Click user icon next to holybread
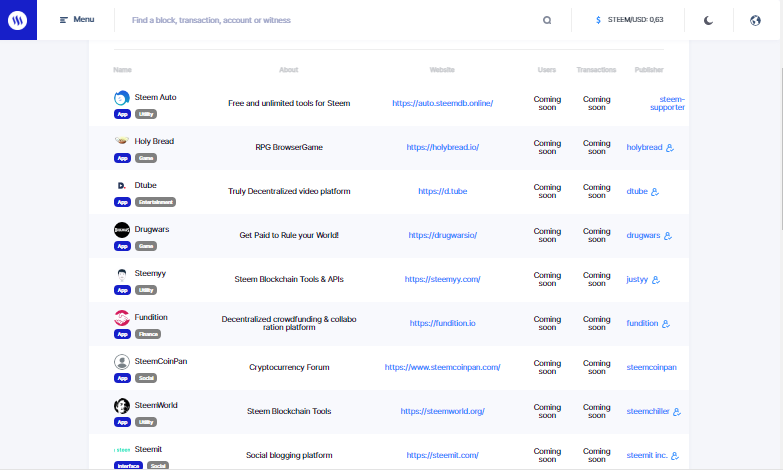 [670, 148]
